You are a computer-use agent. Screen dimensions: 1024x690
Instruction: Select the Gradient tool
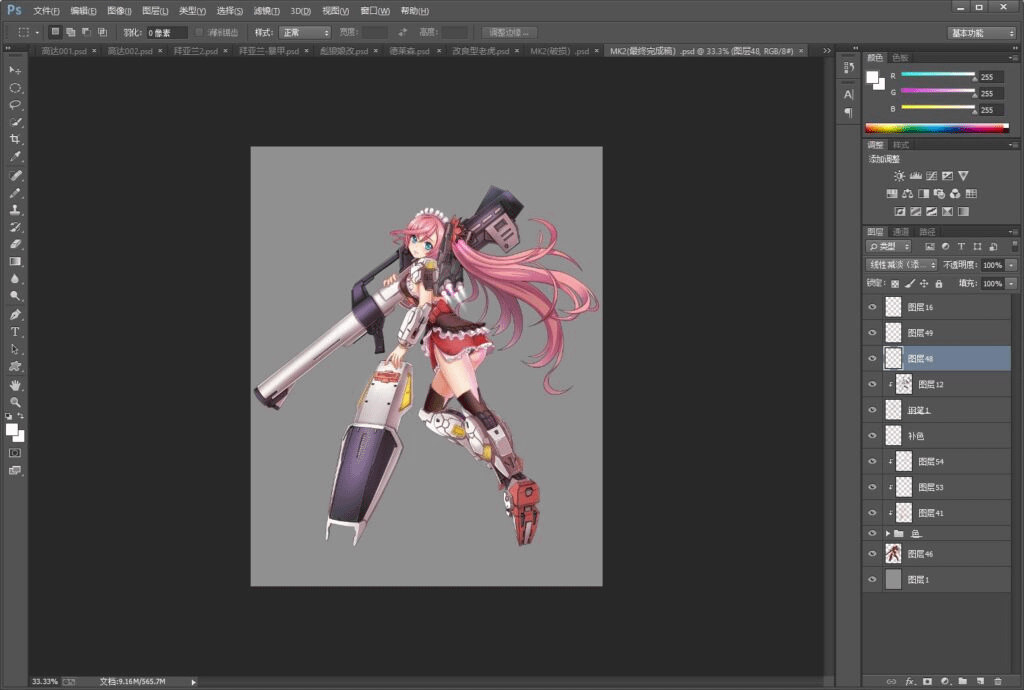click(x=15, y=262)
